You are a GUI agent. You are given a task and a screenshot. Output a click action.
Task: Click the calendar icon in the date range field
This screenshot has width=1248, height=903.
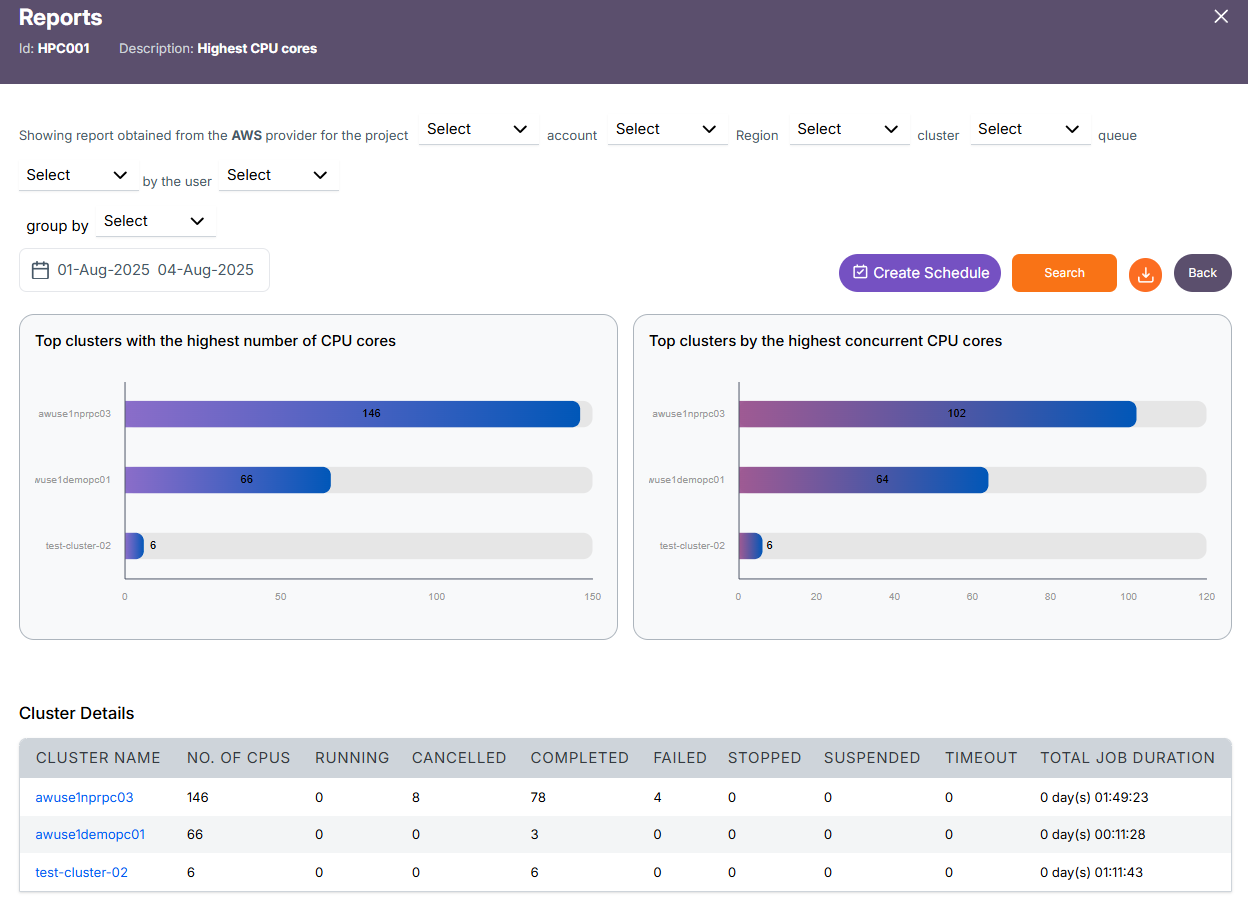[41, 270]
